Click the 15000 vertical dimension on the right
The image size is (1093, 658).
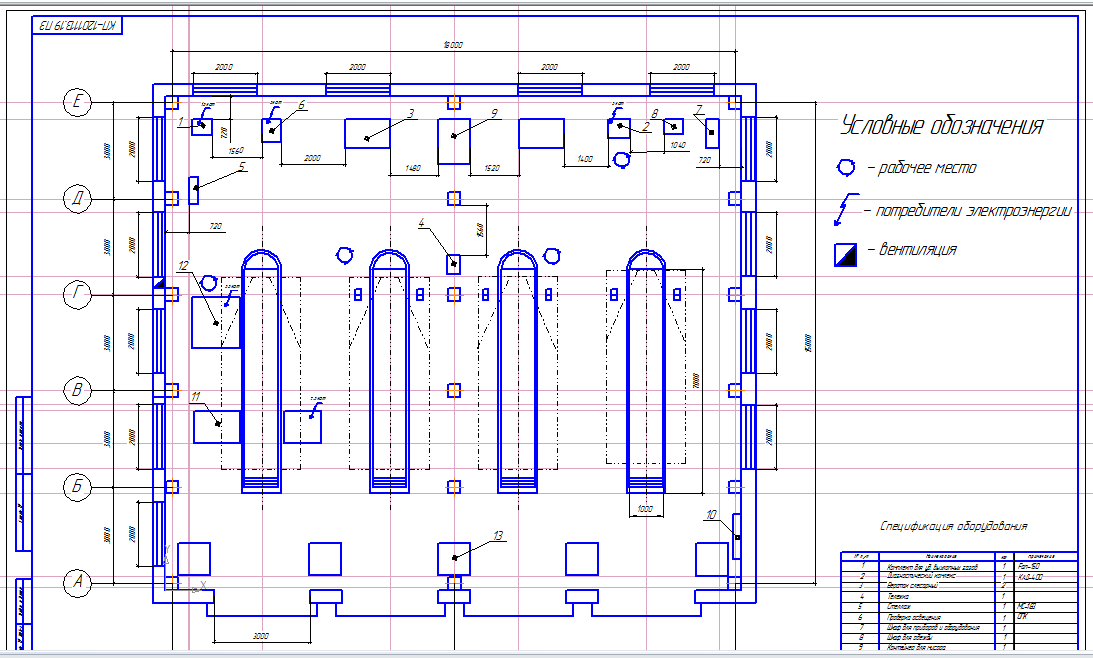point(809,343)
